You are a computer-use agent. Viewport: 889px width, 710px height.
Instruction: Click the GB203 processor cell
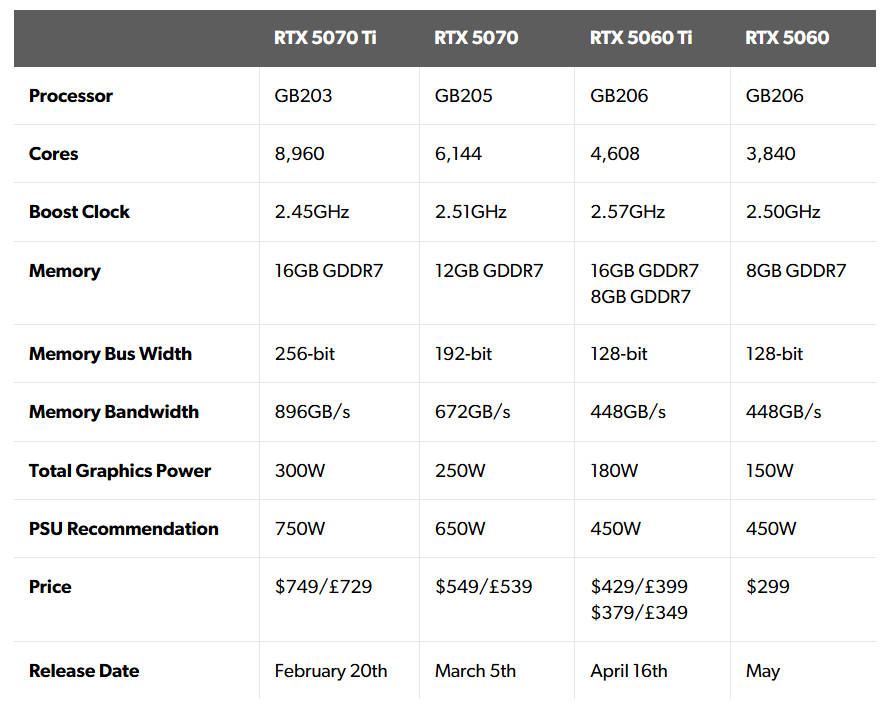coord(303,96)
